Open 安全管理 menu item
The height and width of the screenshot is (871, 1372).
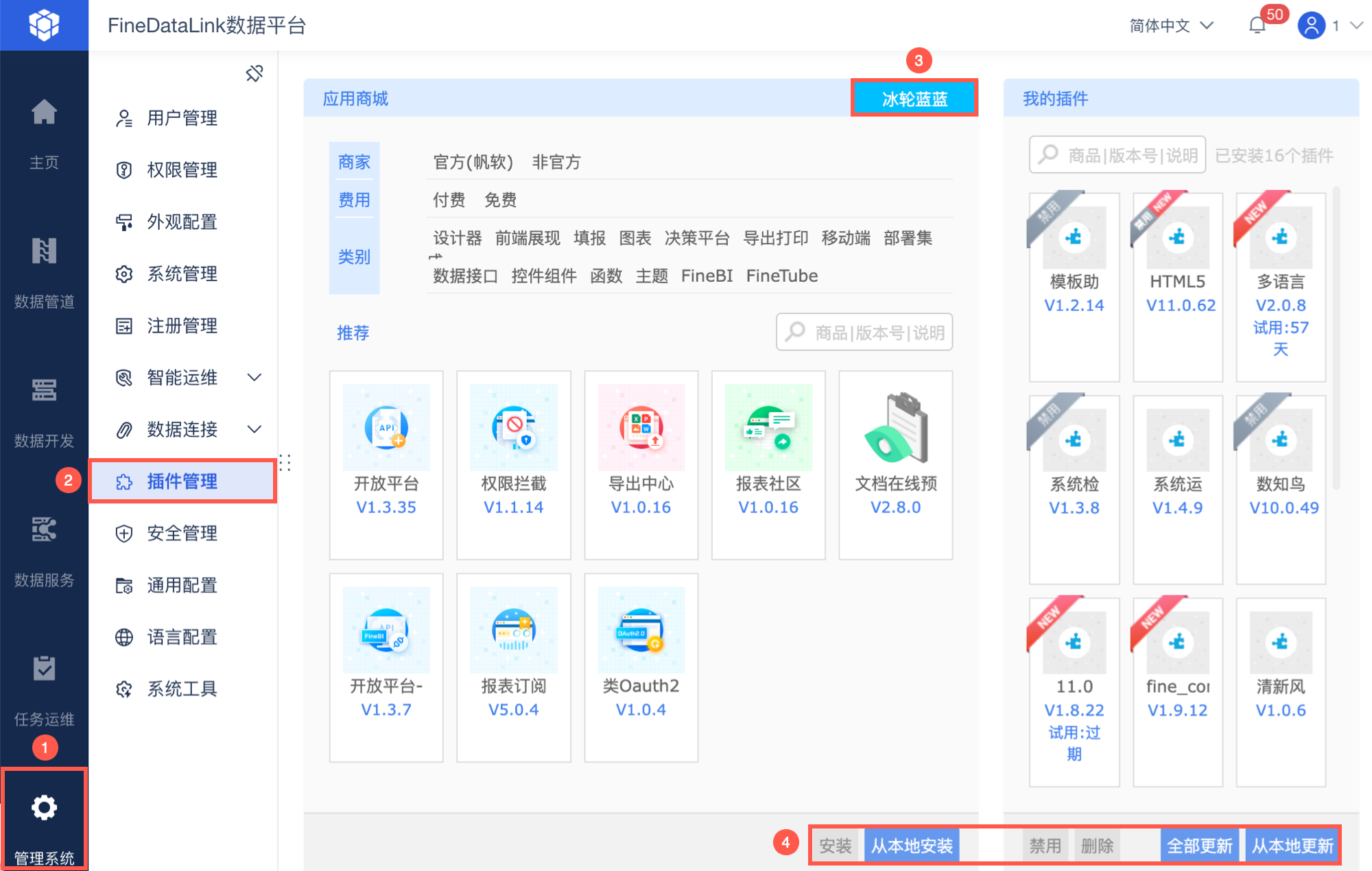pos(182,533)
